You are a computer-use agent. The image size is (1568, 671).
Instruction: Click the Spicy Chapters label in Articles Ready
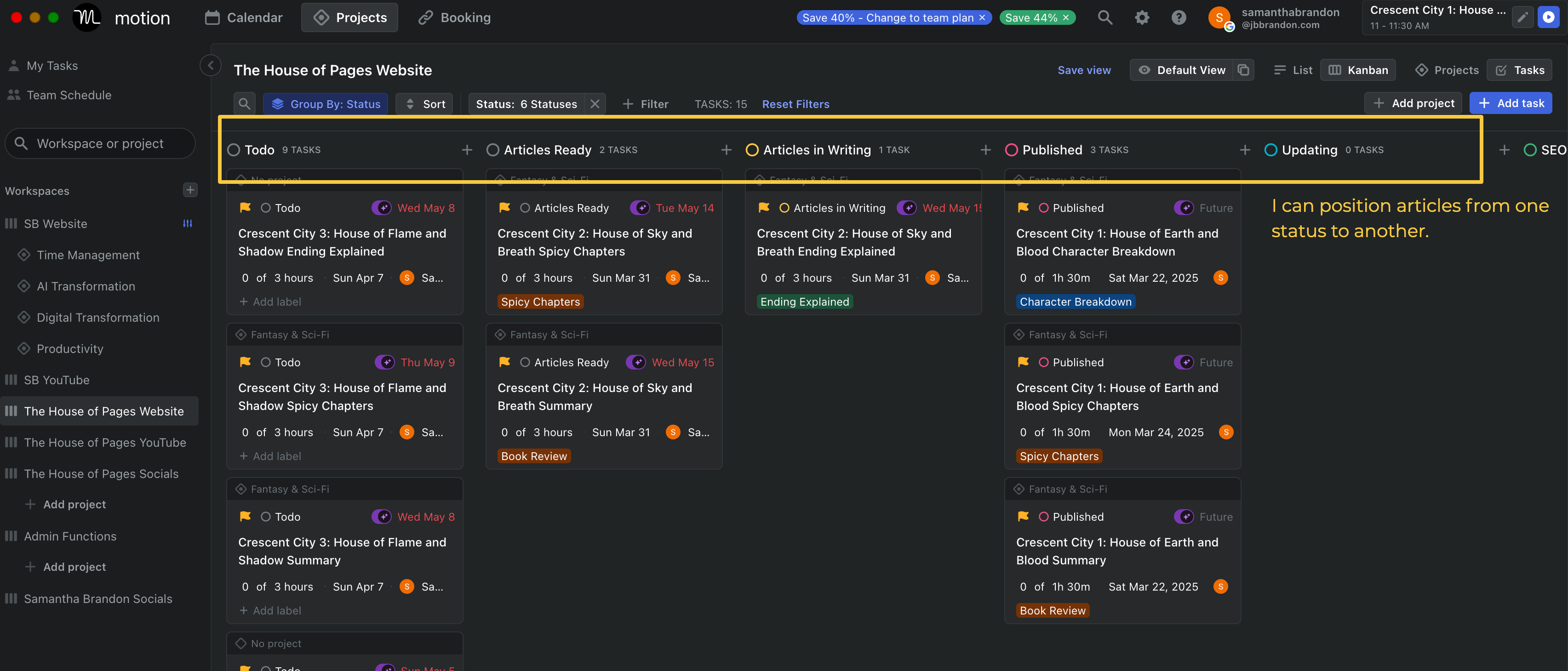(540, 302)
